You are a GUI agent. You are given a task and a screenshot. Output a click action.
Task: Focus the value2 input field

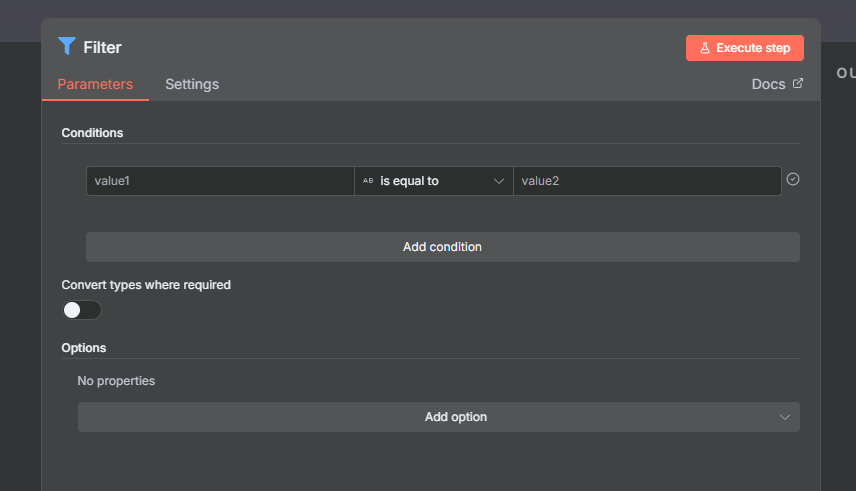pos(646,181)
